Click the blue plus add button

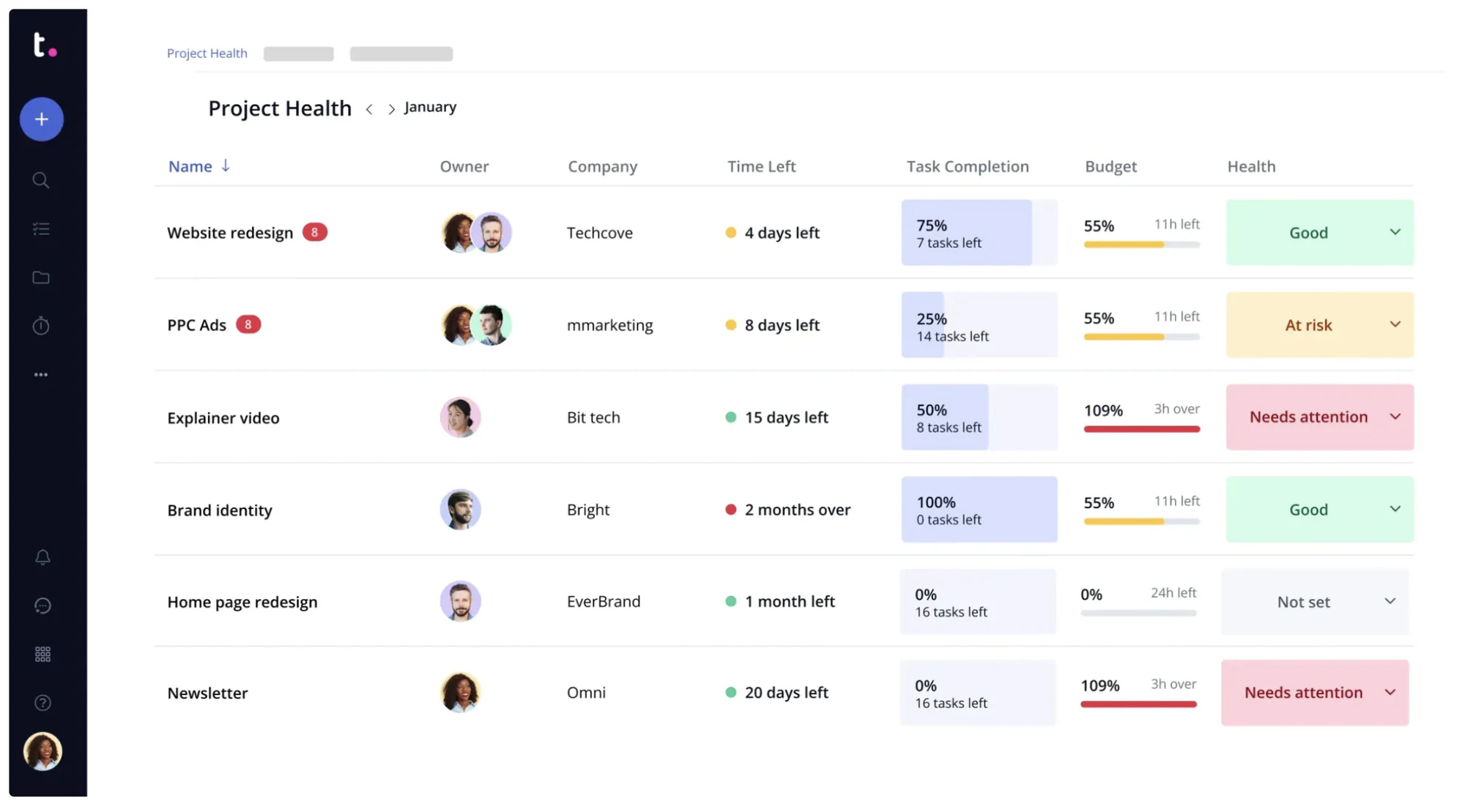[x=42, y=119]
